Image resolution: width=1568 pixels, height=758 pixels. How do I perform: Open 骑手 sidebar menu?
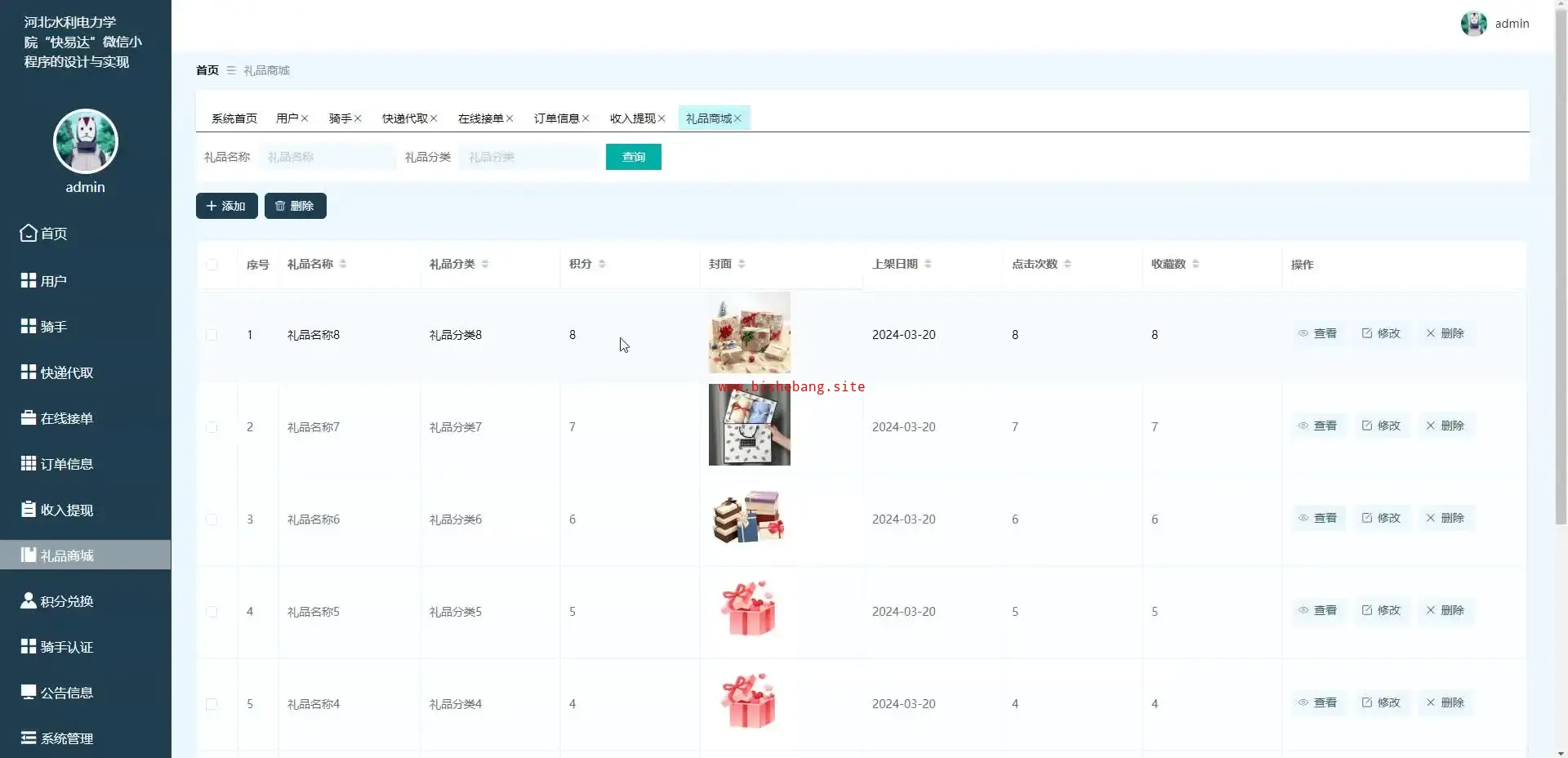coord(85,327)
